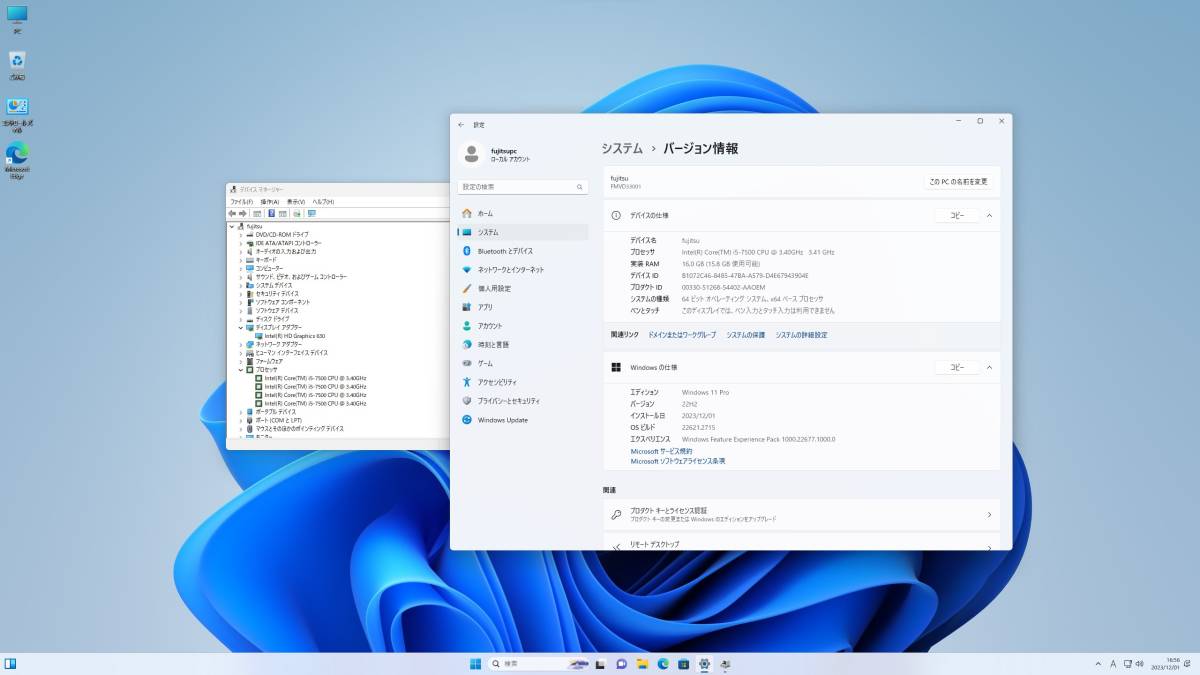Go back using the Settings back arrow

tap(461, 124)
